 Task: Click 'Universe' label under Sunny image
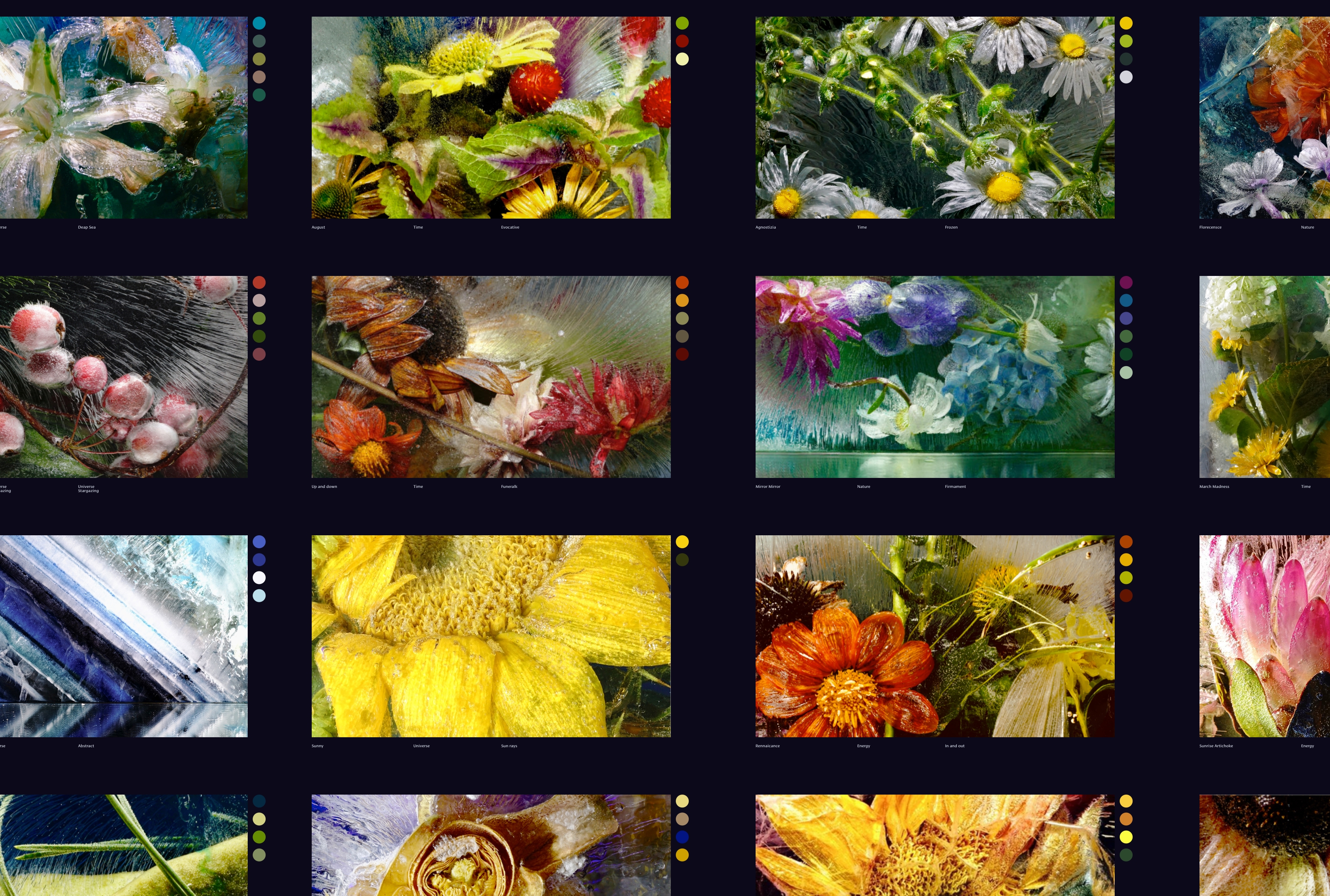[x=421, y=746]
